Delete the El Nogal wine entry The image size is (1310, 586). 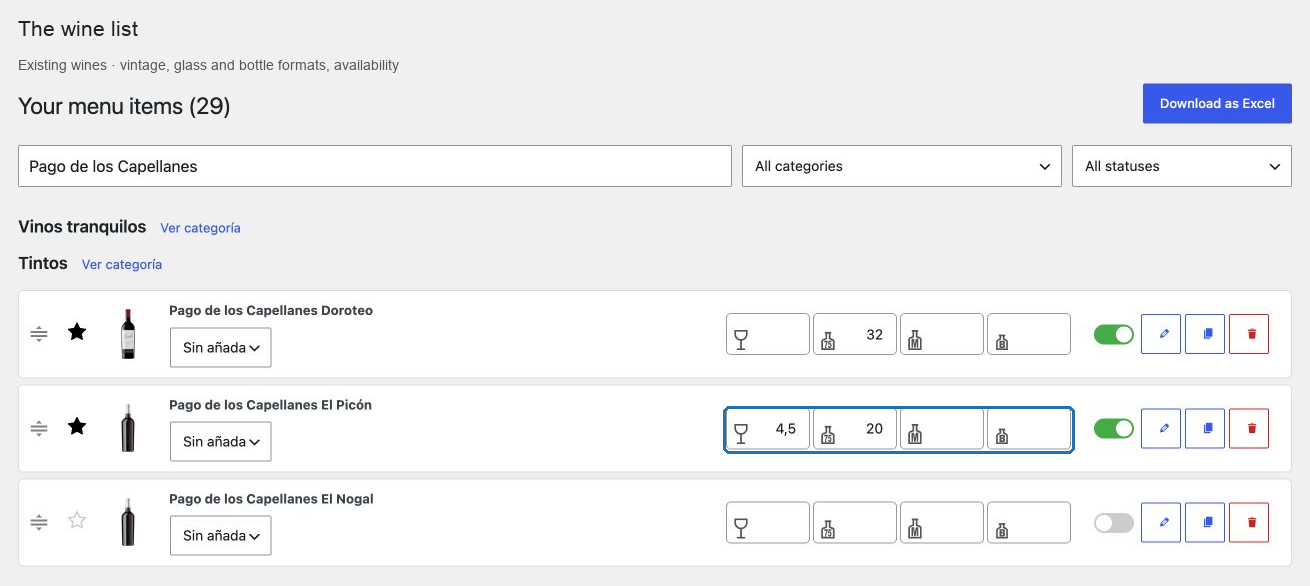[1249, 522]
